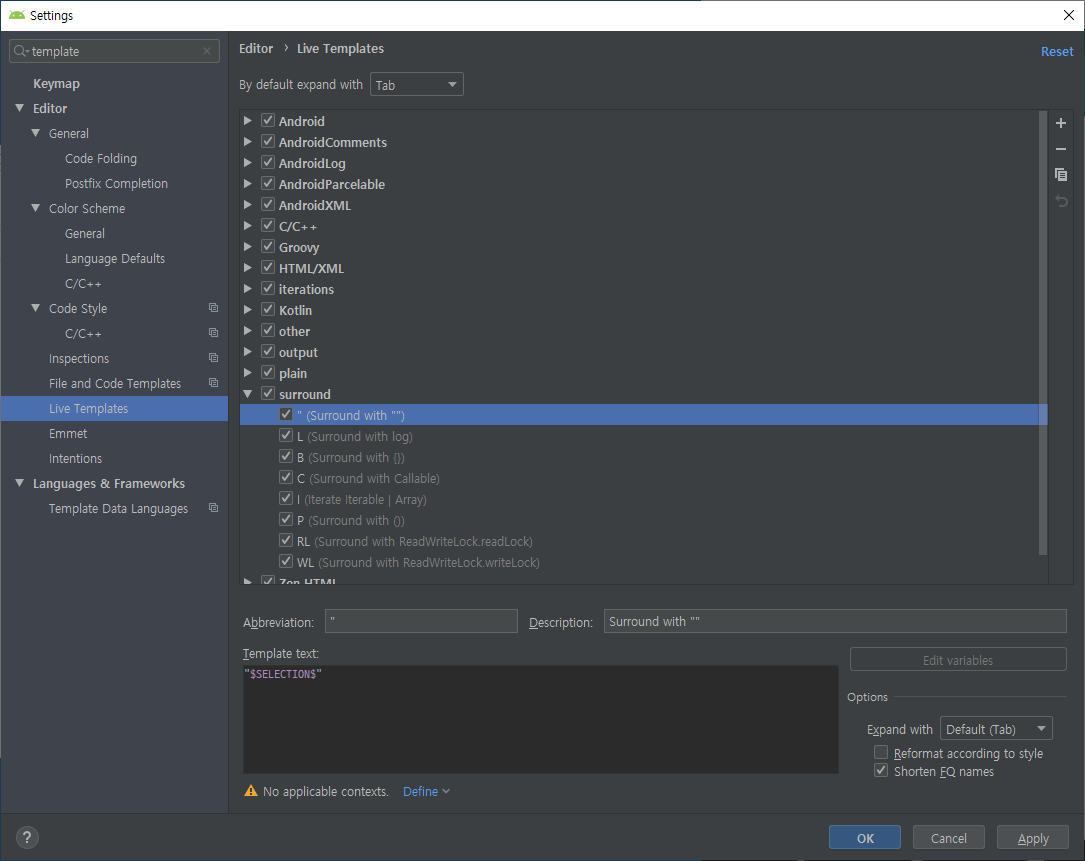Remove selected template with minus icon

[1061, 149]
